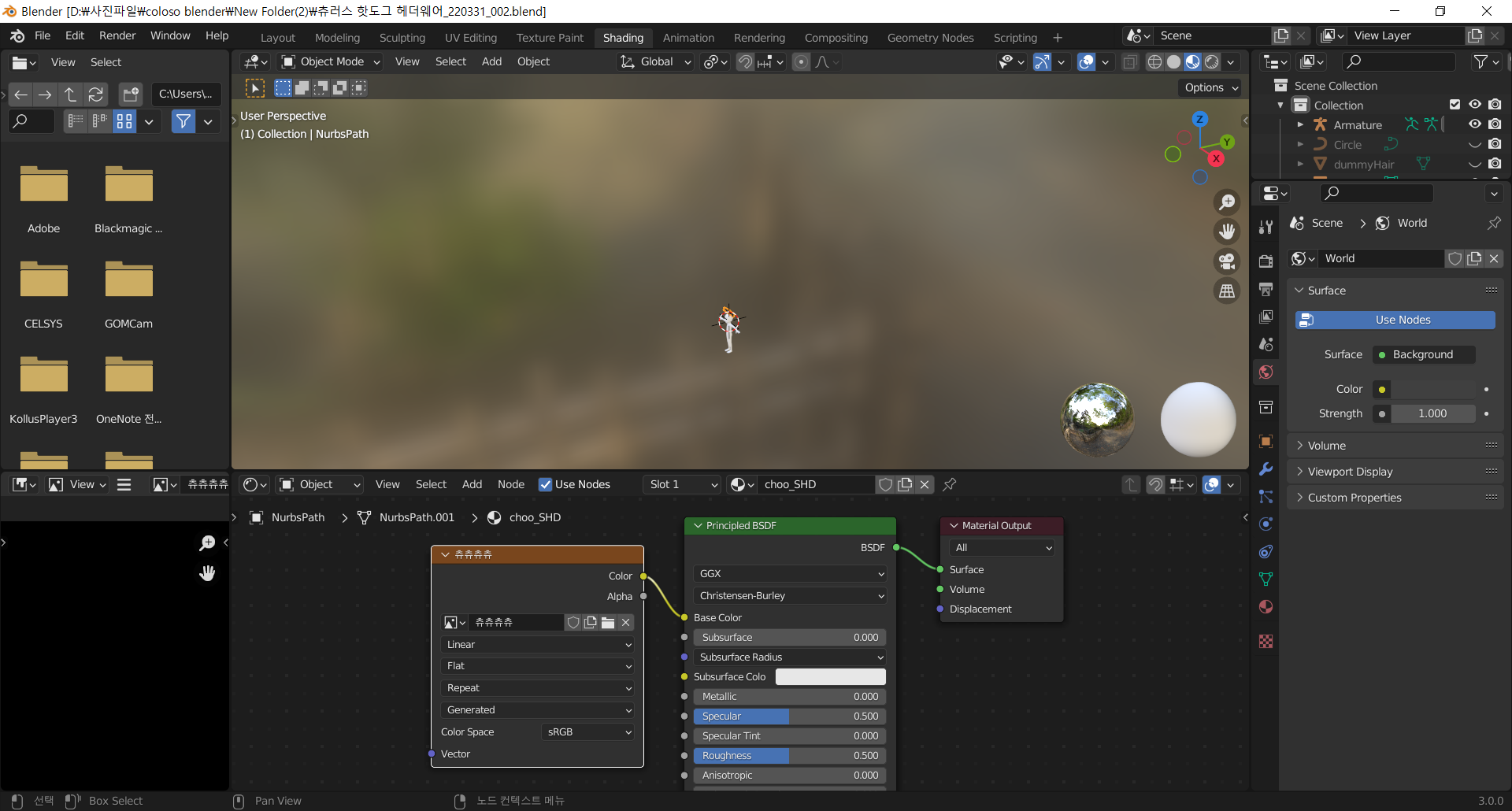Click Background surface shader button
Screen dimensions: 1512x811
click(x=1424, y=354)
